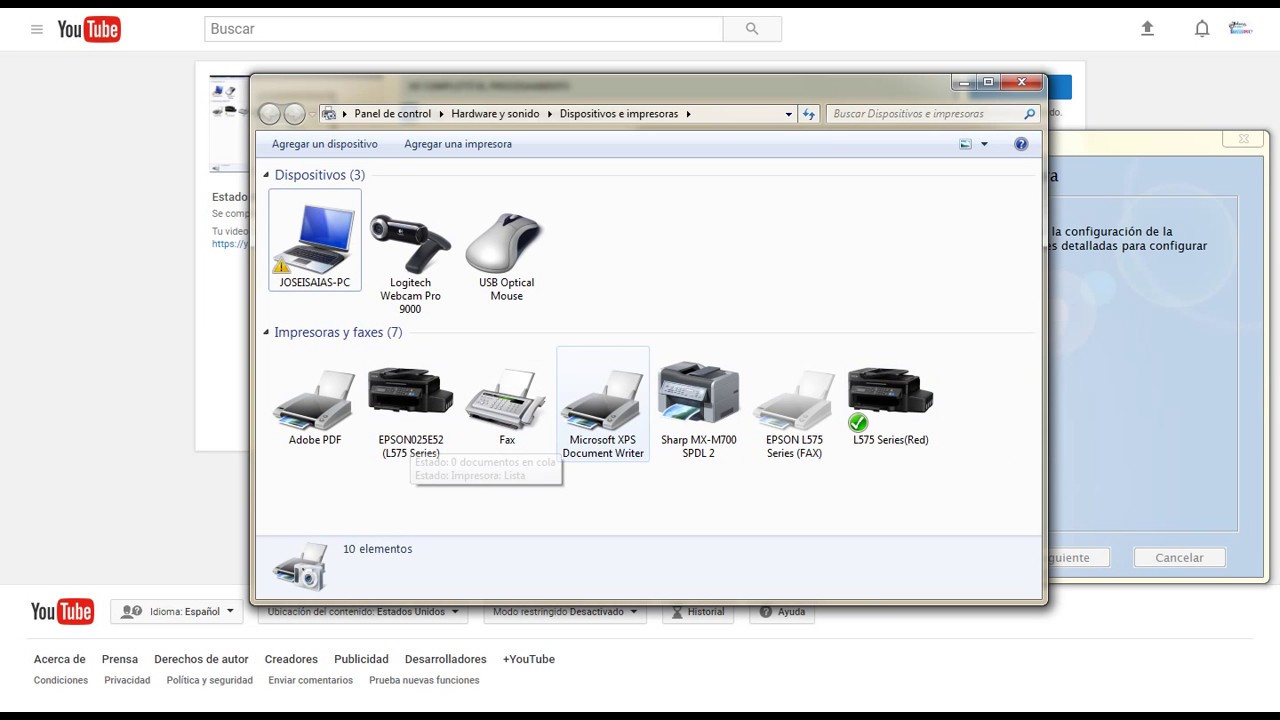
Task: Click the YouTube Historial button
Action: 698,612
